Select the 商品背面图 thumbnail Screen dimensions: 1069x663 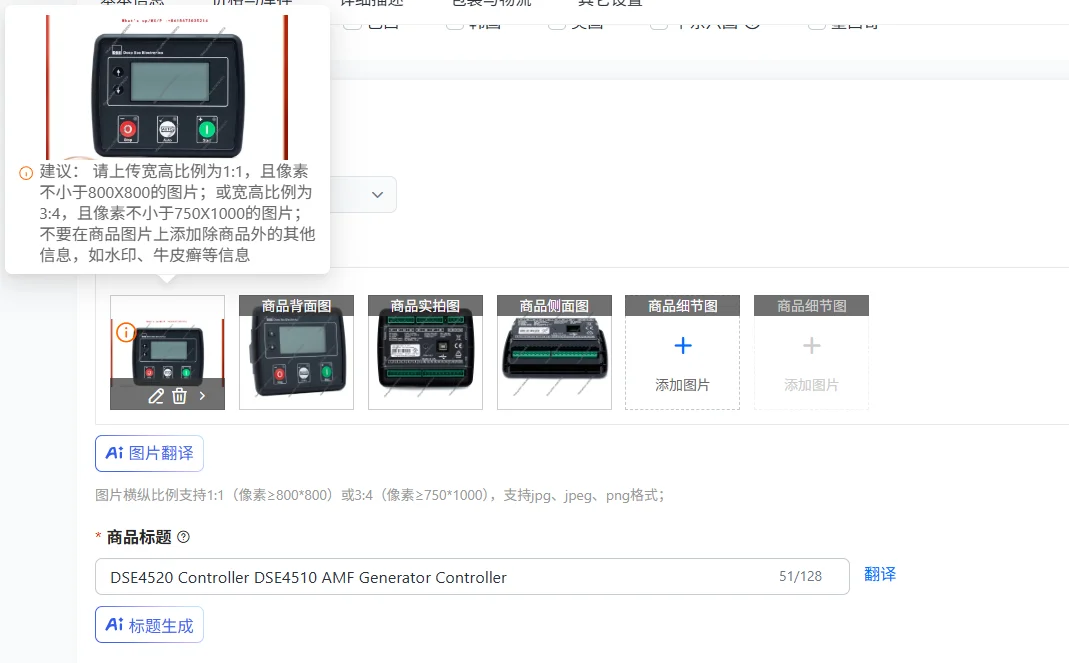297,352
